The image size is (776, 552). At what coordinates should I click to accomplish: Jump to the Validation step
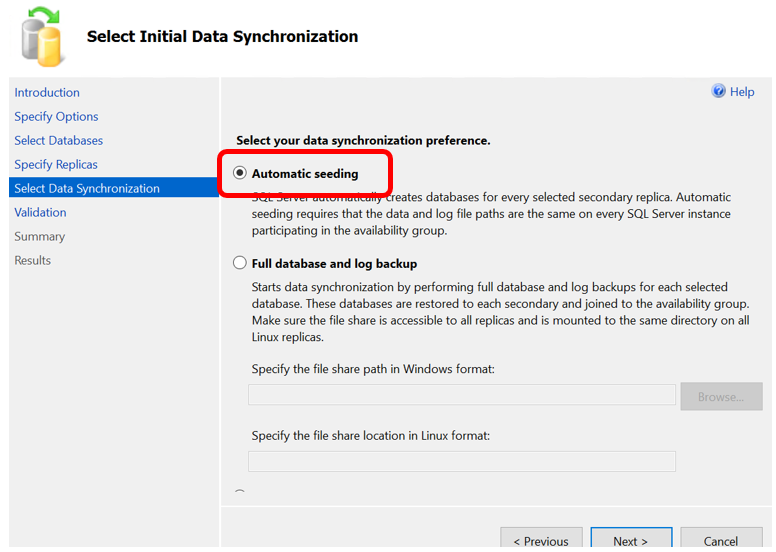40,212
